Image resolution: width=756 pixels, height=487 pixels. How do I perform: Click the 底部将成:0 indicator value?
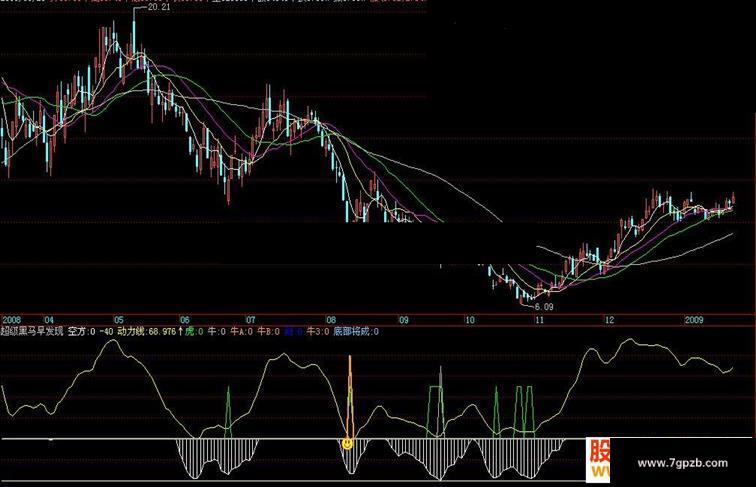(356, 332)
